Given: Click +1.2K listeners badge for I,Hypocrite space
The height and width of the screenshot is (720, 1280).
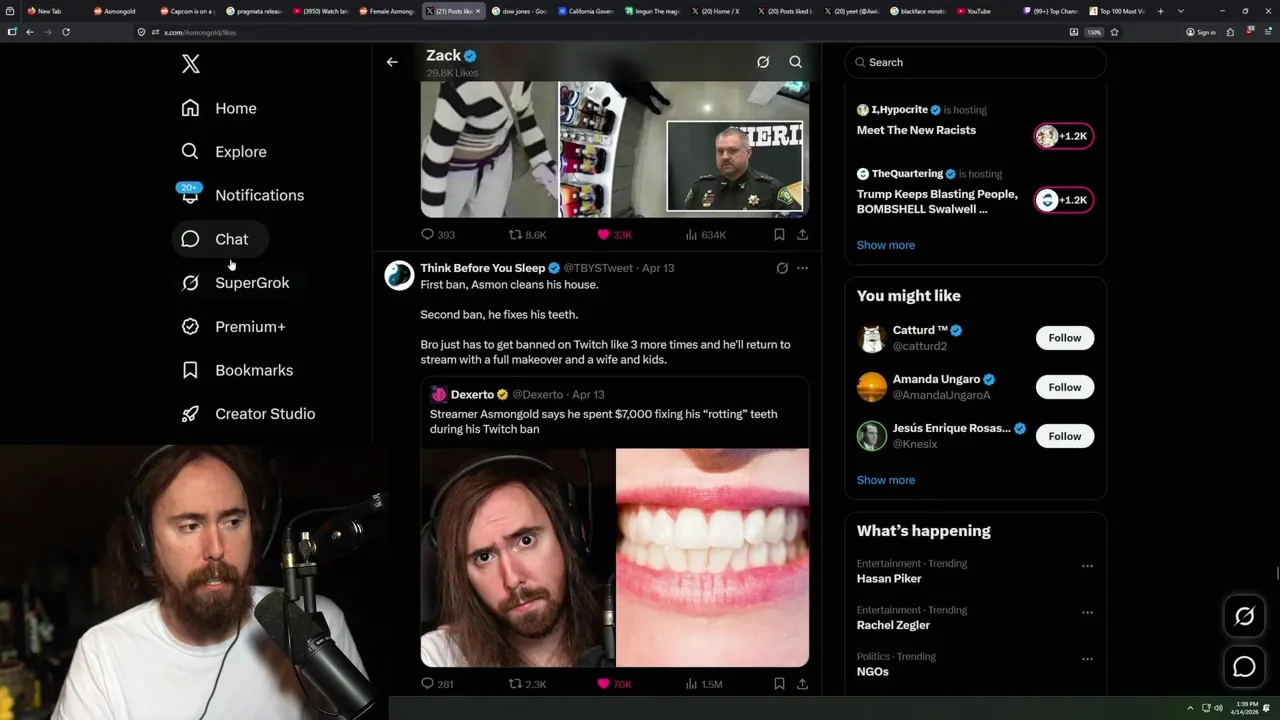Looking at the screenshot, I should point(1064,136).
